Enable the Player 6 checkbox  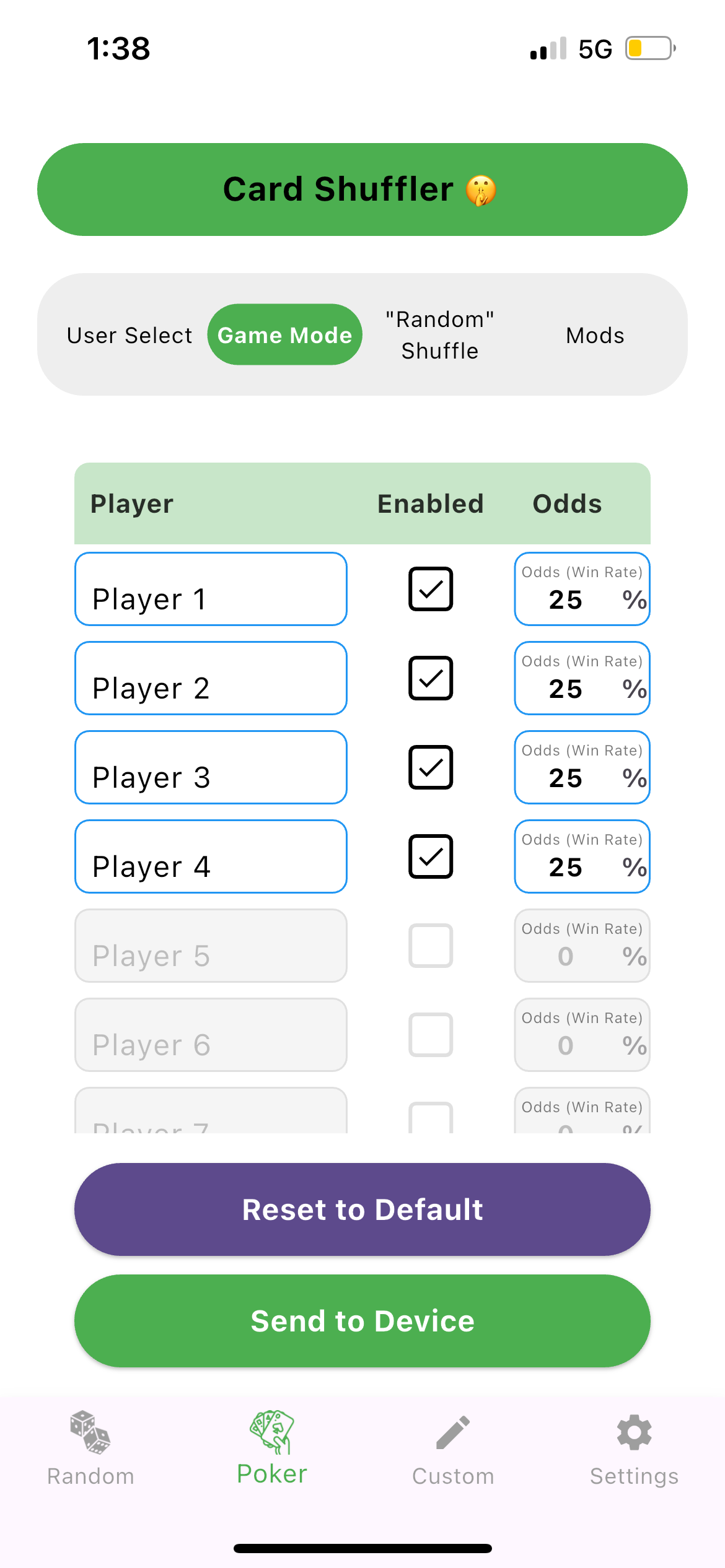pyautogui.click(x=431, y=1035)
